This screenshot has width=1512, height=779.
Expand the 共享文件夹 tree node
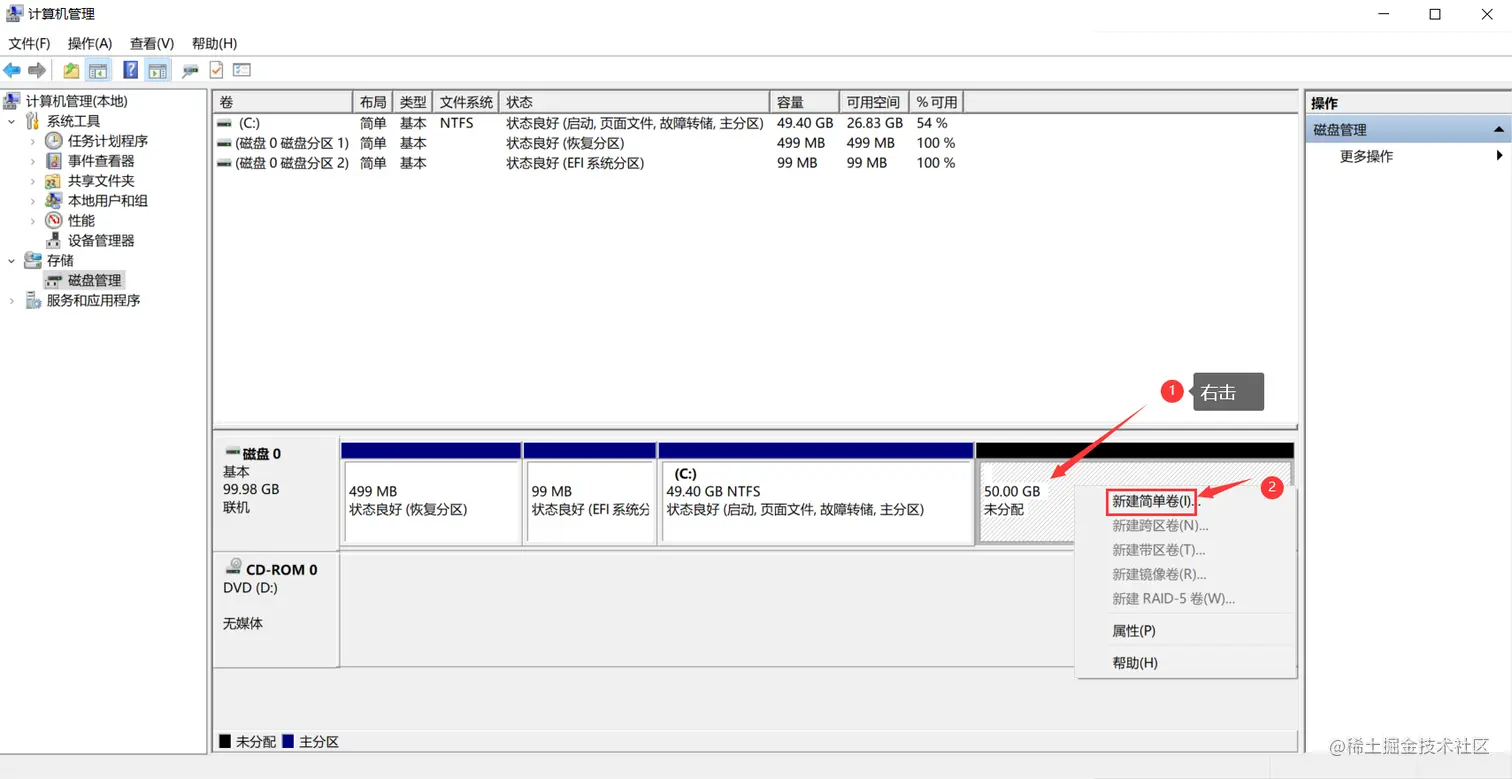[33, 181]
